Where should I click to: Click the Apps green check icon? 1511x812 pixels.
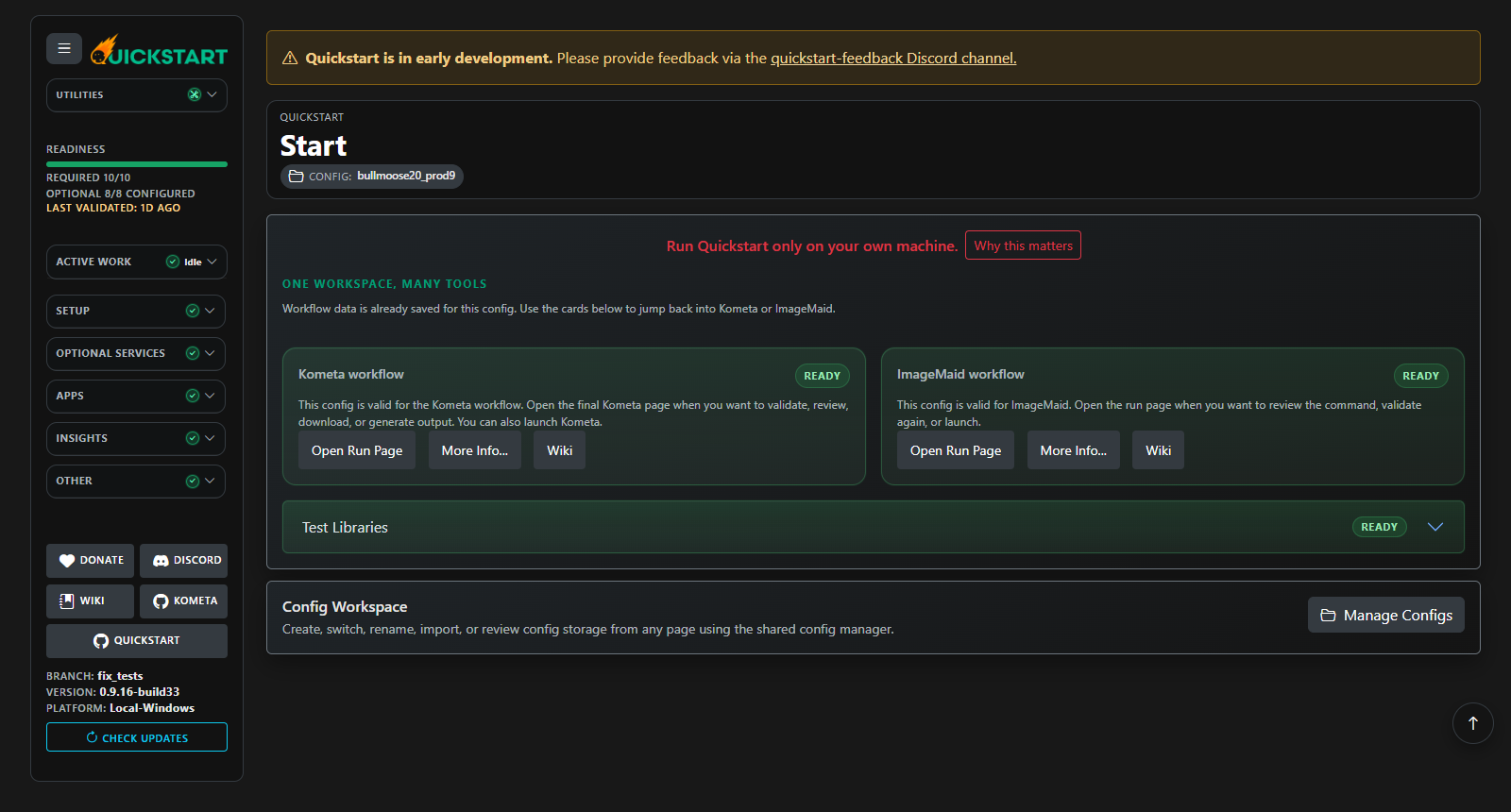coord(193,396)
